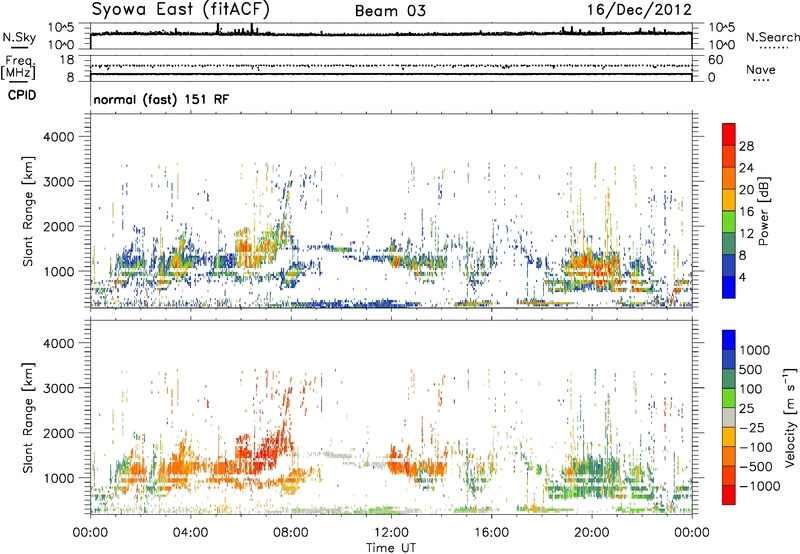Click the 'normal (fast) 151 RF' text
800x554 pixels.
coord(161,99)
